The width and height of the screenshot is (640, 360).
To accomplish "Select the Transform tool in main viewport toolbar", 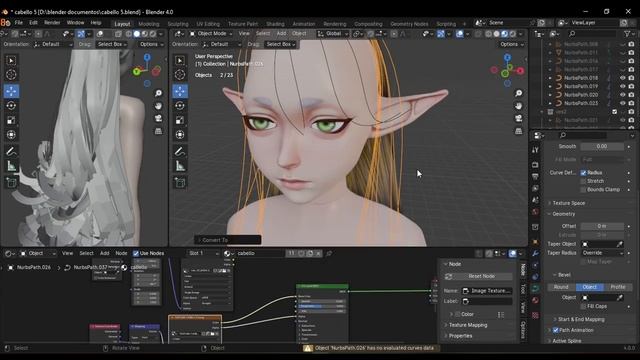I will [x=180, y=135].
